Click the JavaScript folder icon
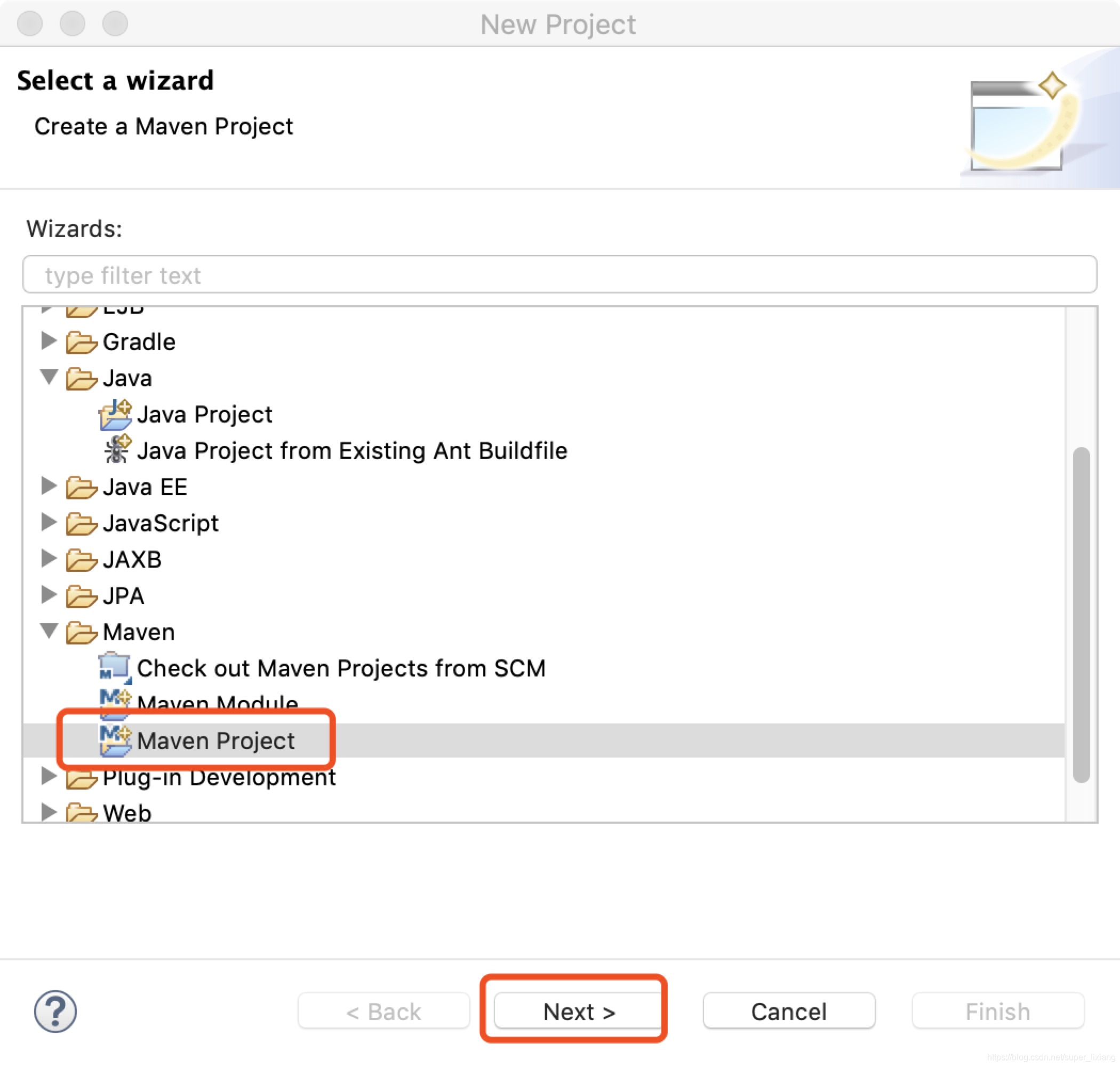The image size is (1120, 1067). tap(81, 524)
